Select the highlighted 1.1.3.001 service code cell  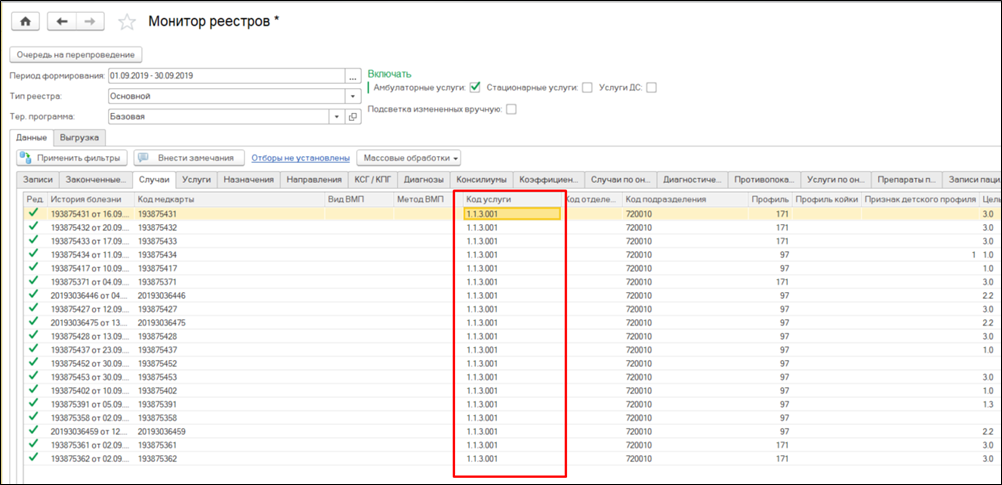pos(510,214)
